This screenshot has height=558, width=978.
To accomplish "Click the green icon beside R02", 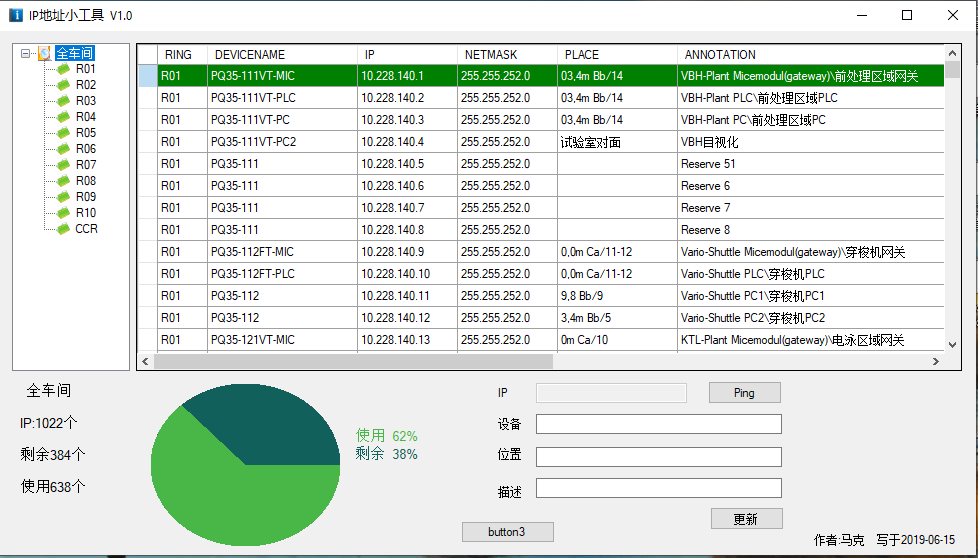I will coord(64,85).
